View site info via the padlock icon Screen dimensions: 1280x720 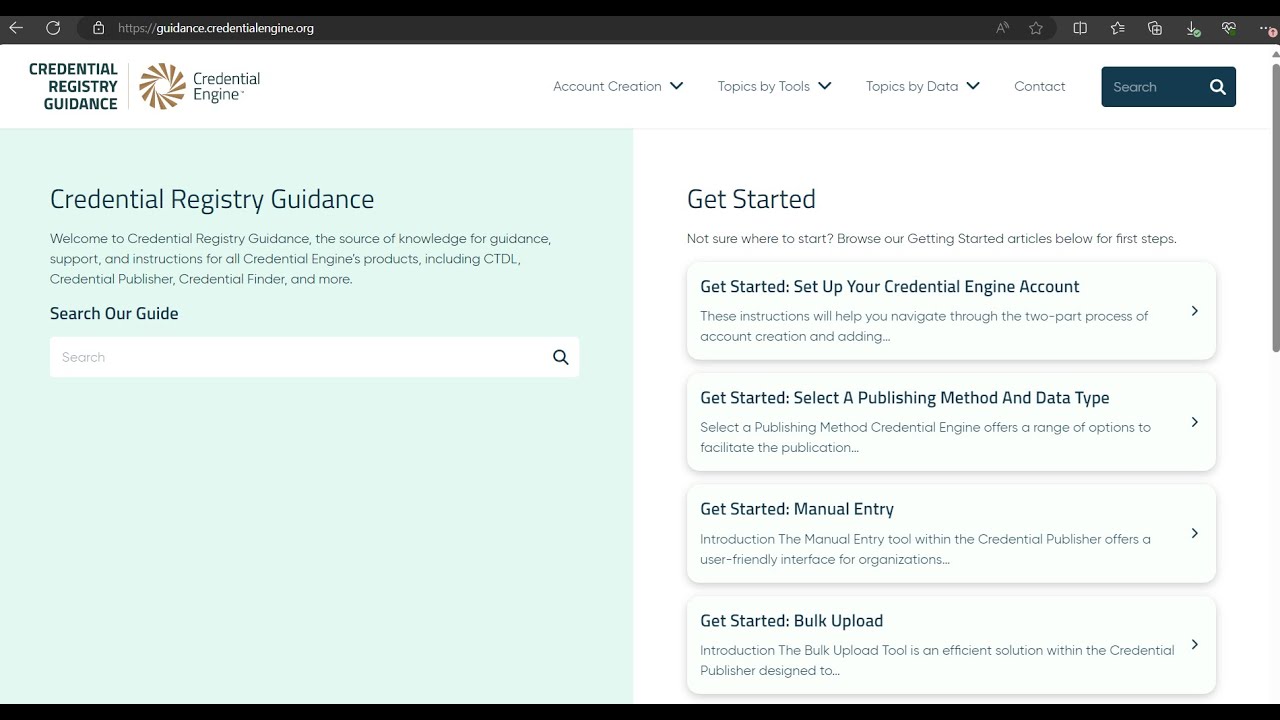point(98,28)
